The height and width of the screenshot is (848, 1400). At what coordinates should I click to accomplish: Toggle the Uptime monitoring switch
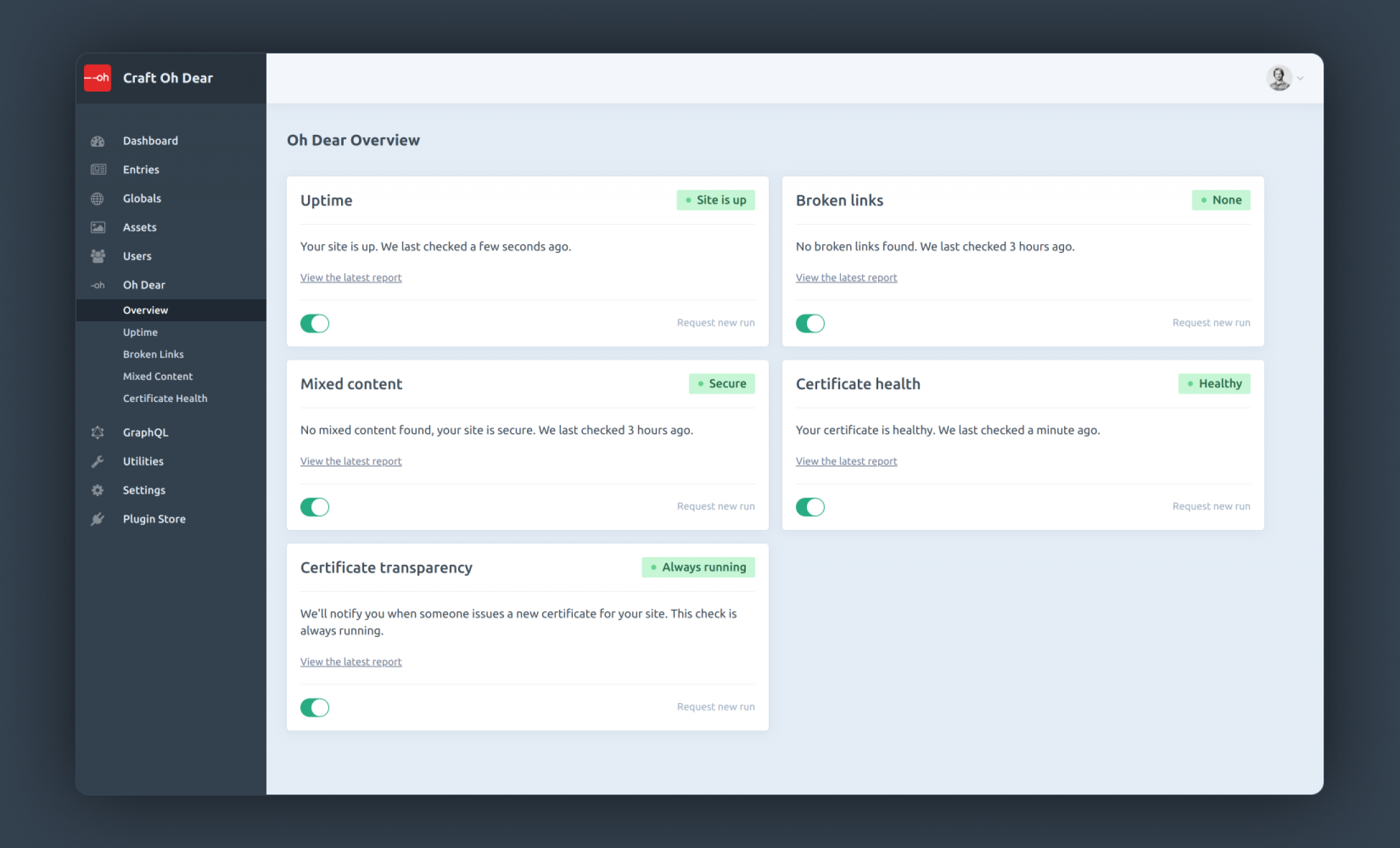point(314,322)
